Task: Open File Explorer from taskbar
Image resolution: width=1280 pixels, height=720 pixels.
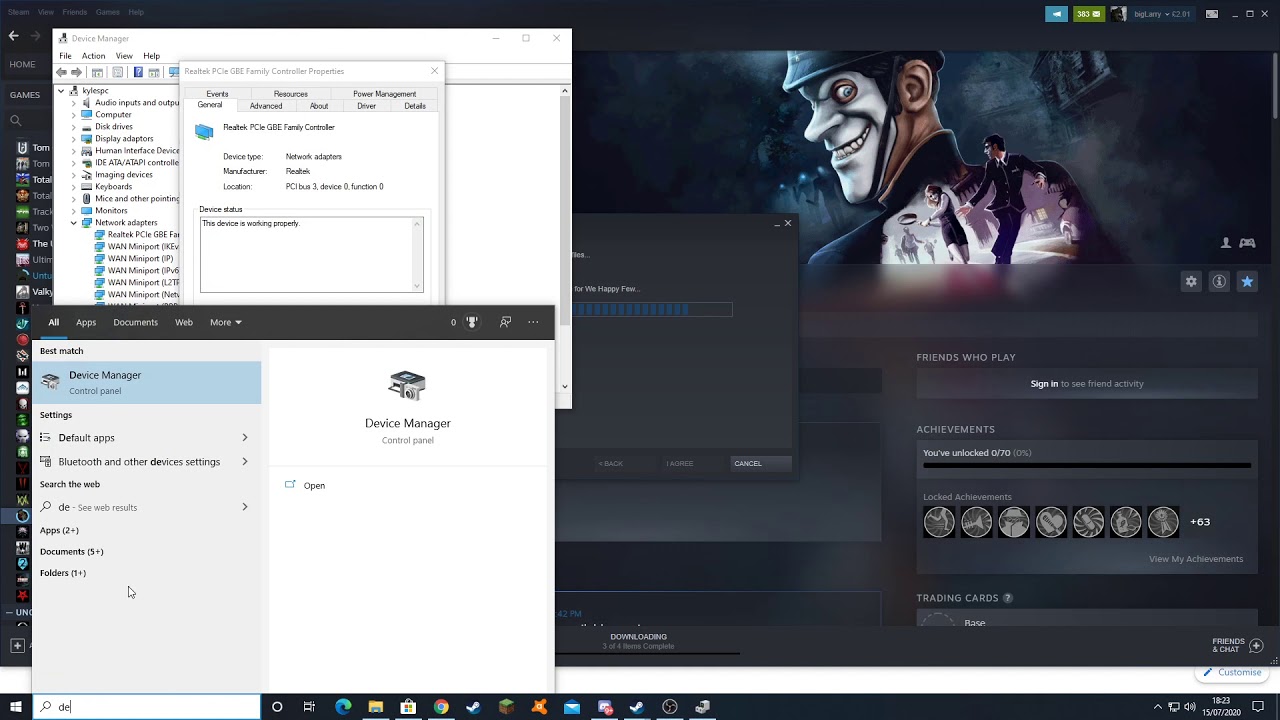Action: pyautogui.click(x=376, y=707)
